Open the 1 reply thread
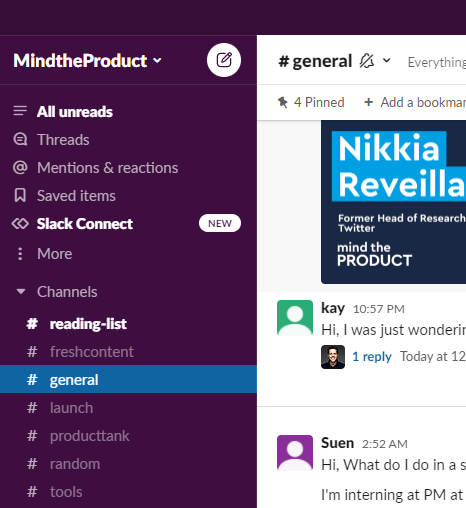This screenshot has width=466, height=508. (372, 356)
